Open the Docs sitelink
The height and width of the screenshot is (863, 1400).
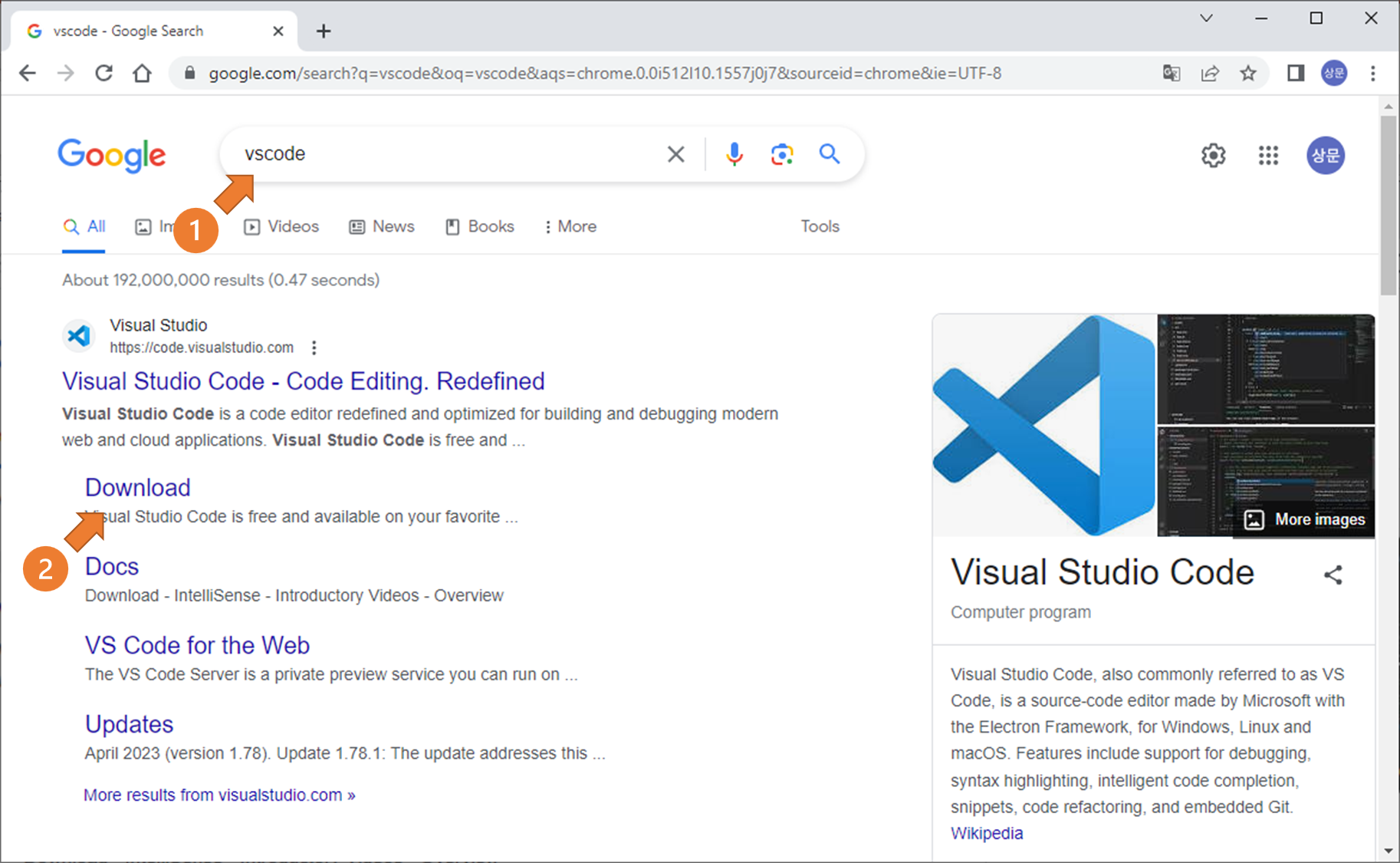click(x=112, y=567)
